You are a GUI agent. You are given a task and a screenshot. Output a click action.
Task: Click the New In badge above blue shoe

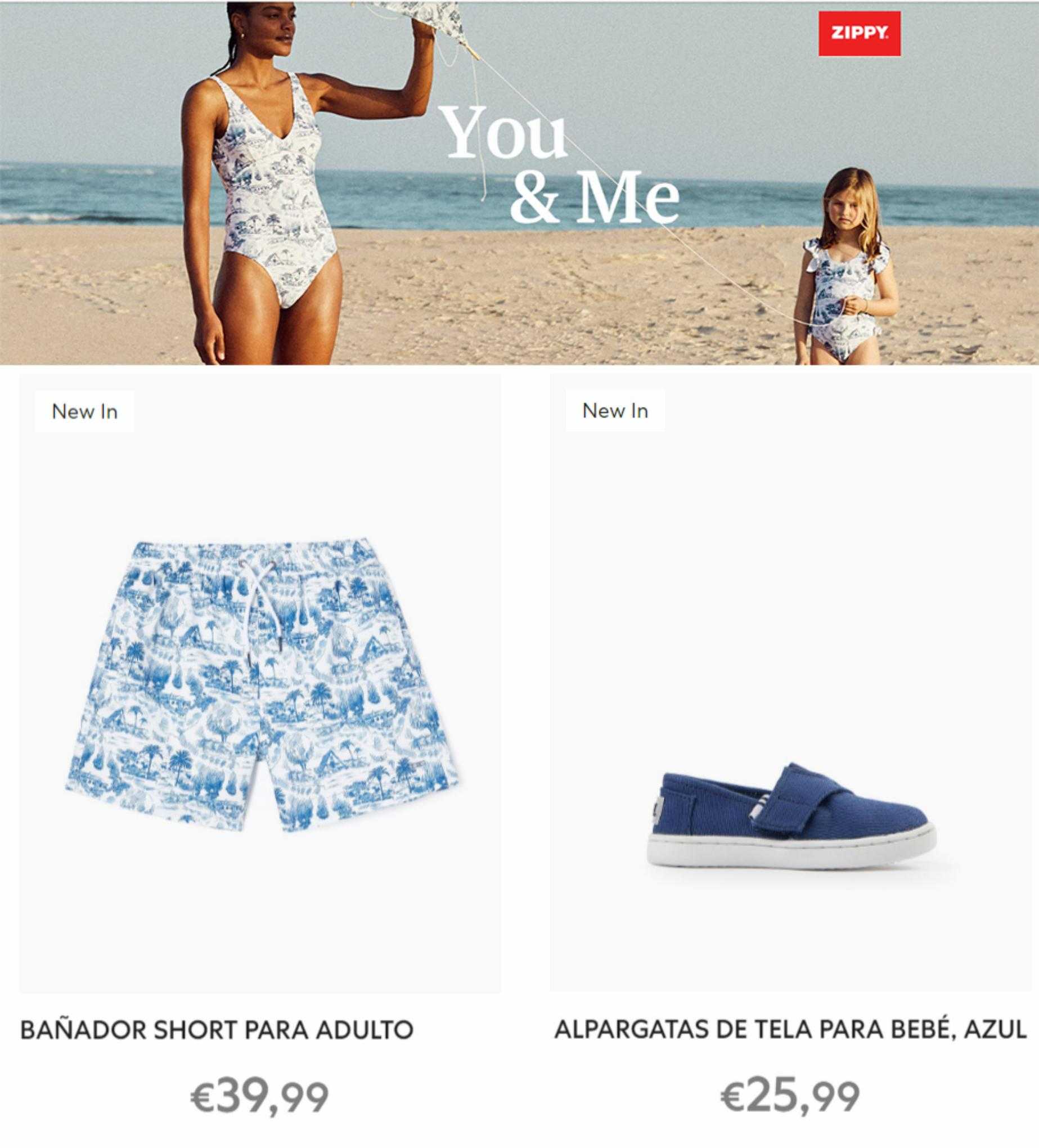[x=615, y=410]
